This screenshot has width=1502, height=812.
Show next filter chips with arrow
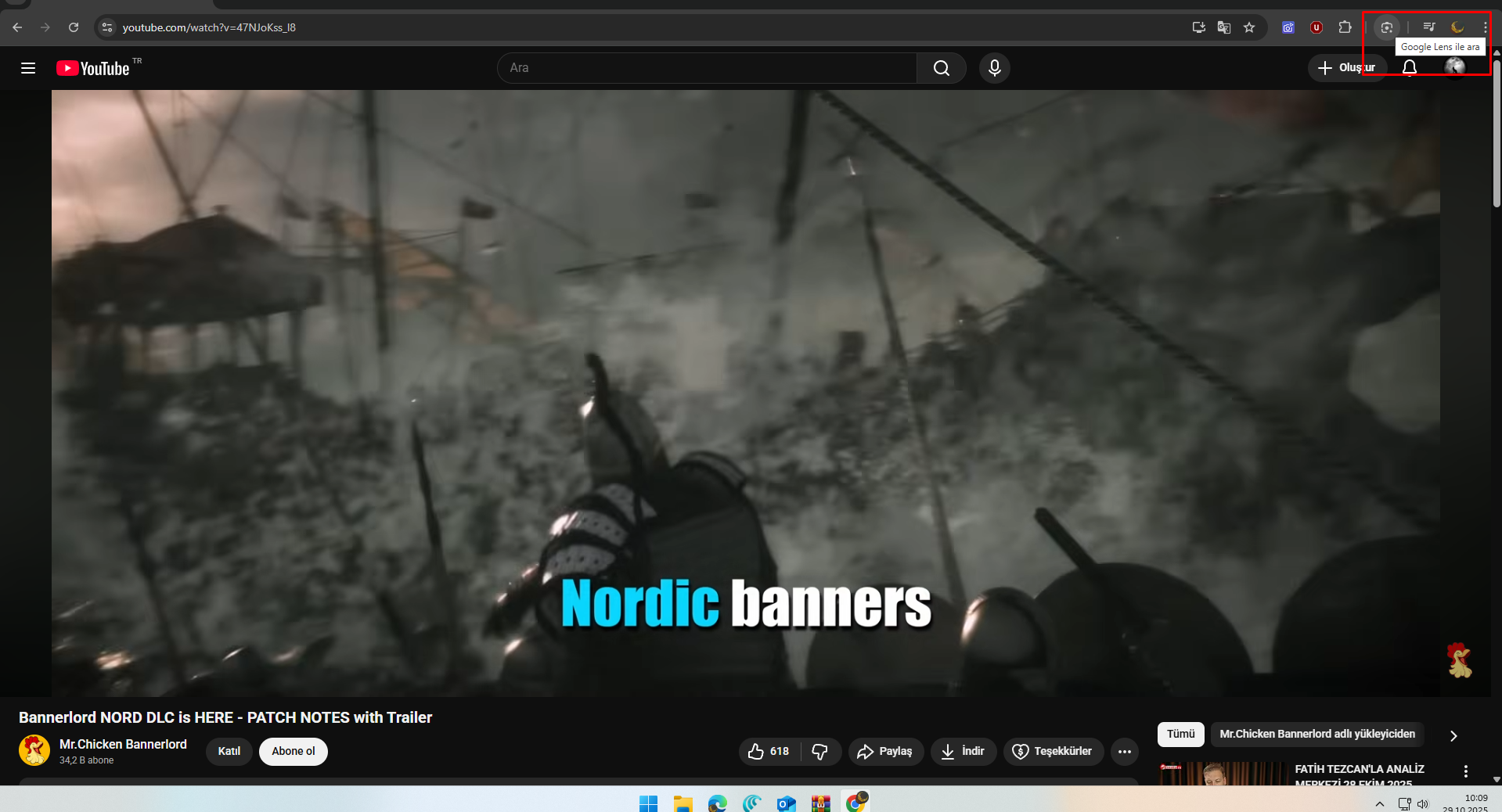pos(1453,735)
